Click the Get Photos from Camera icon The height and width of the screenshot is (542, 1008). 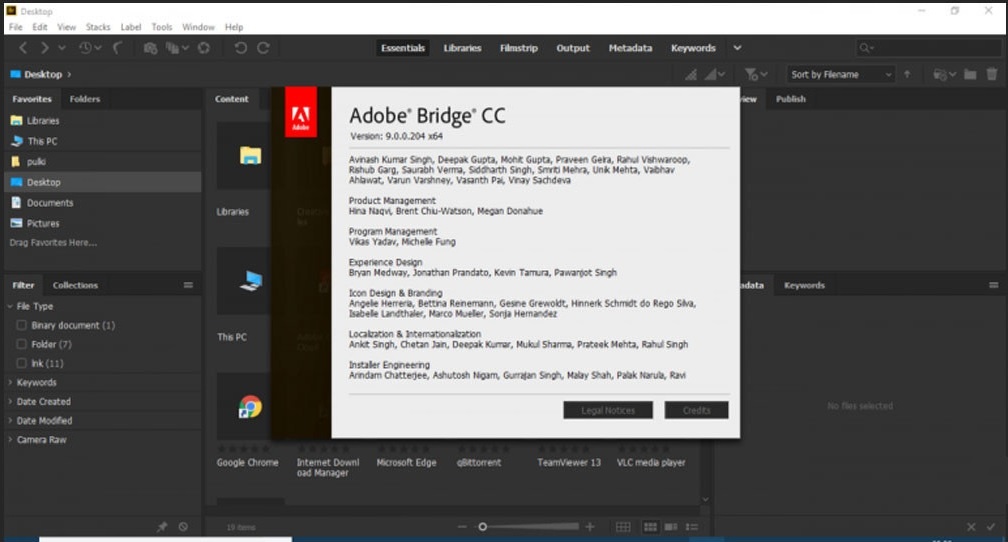pos(150,48)
